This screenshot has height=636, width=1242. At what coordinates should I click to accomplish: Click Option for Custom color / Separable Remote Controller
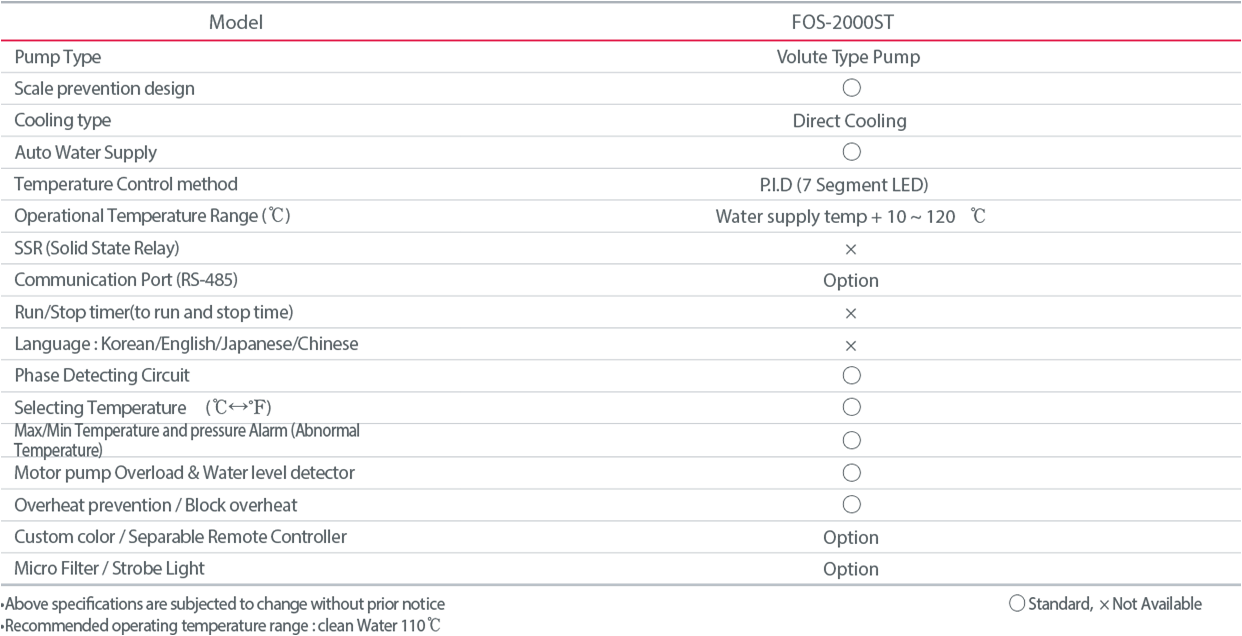pyautogui.click(x=851, y=538)
